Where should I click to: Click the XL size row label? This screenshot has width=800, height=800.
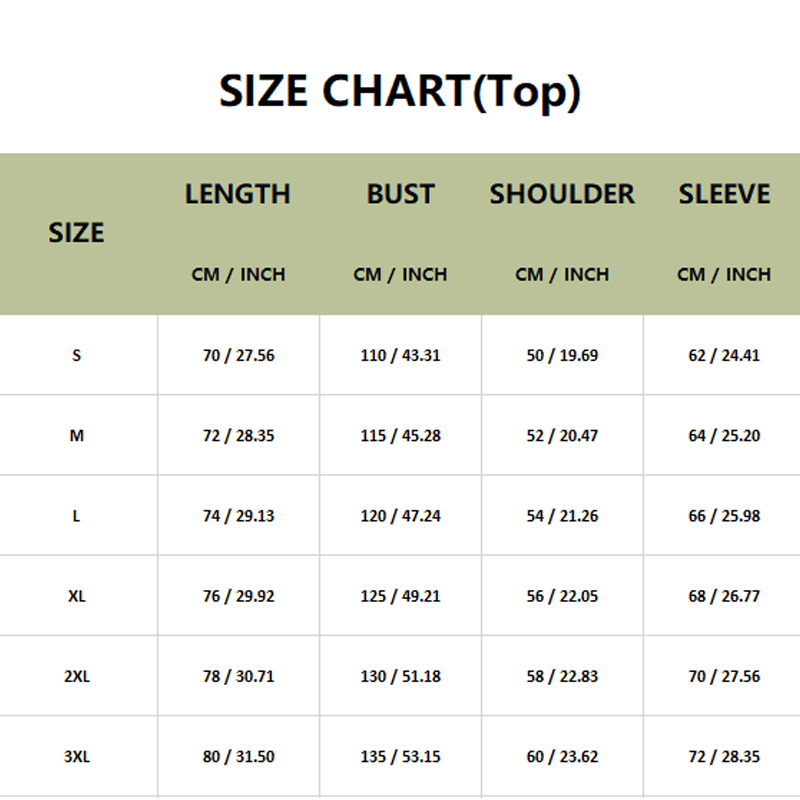click(76, 596)
